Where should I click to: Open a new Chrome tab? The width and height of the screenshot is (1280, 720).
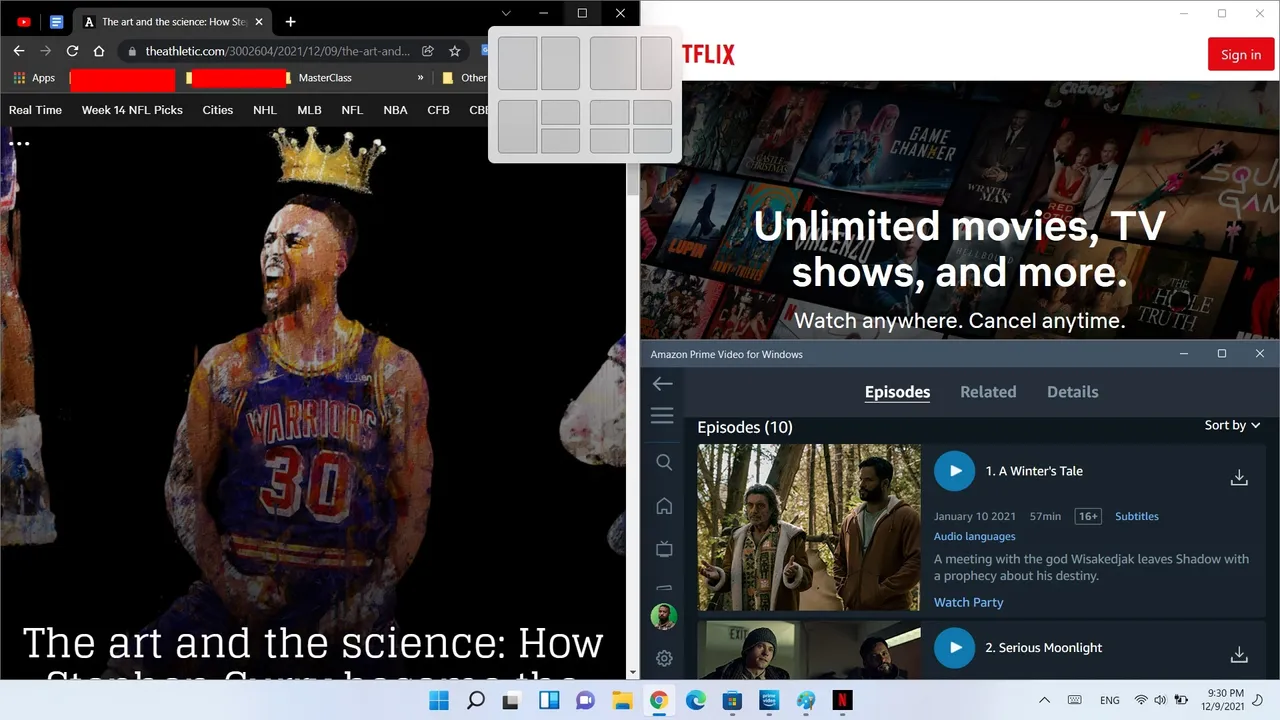point(291,21)
